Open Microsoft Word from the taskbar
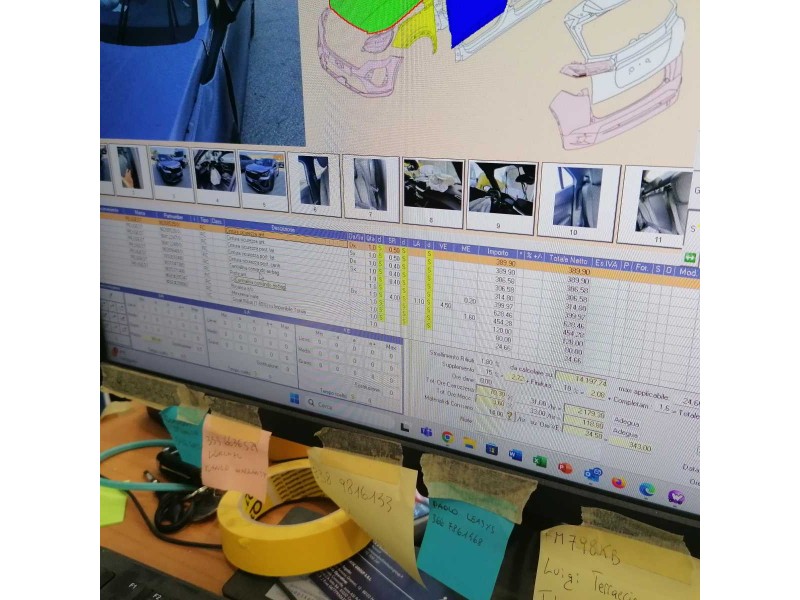Screen dimensions: 800x600 coord(515,454)
